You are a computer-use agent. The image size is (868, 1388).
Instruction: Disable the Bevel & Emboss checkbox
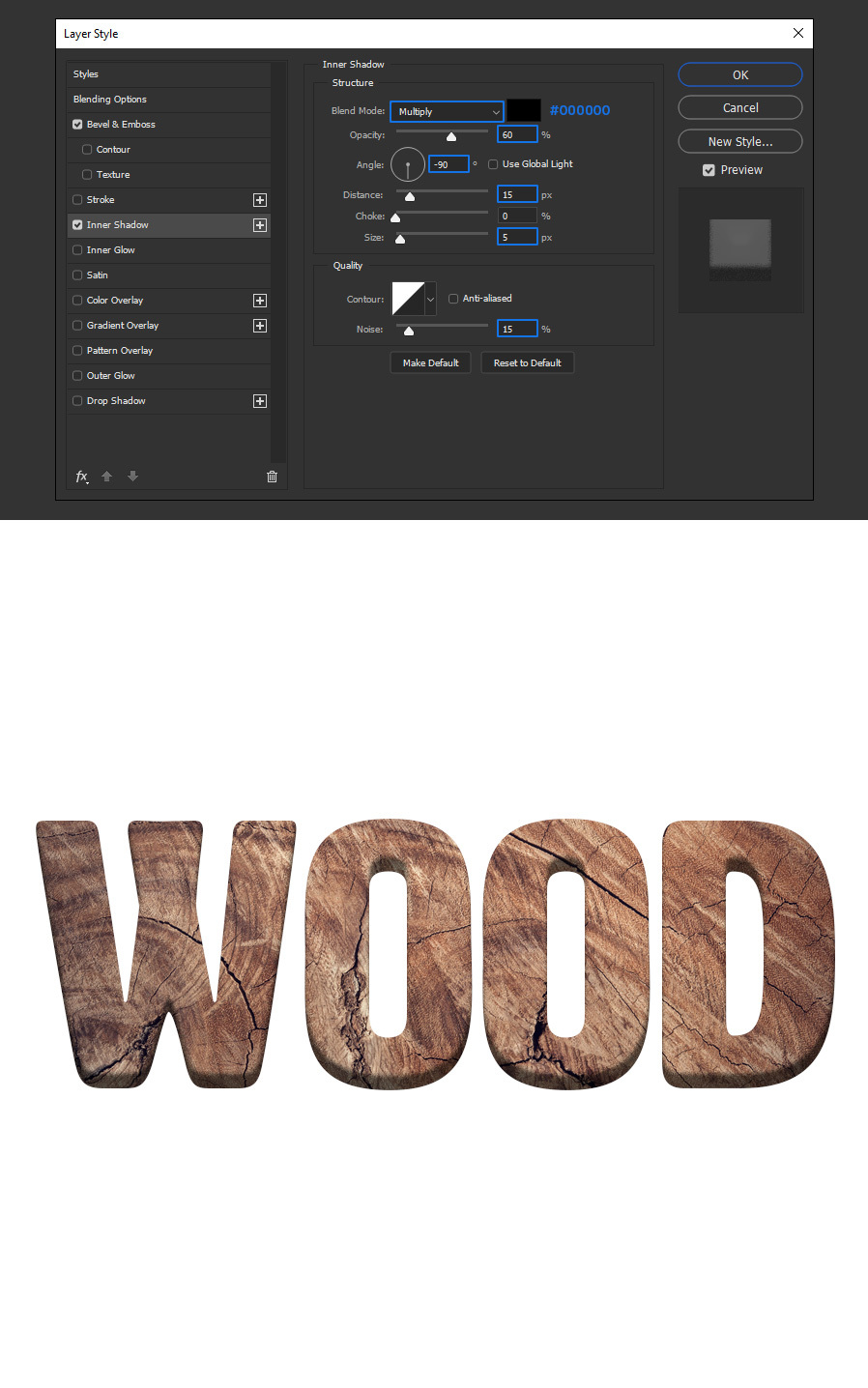click(x=77, y=125)
